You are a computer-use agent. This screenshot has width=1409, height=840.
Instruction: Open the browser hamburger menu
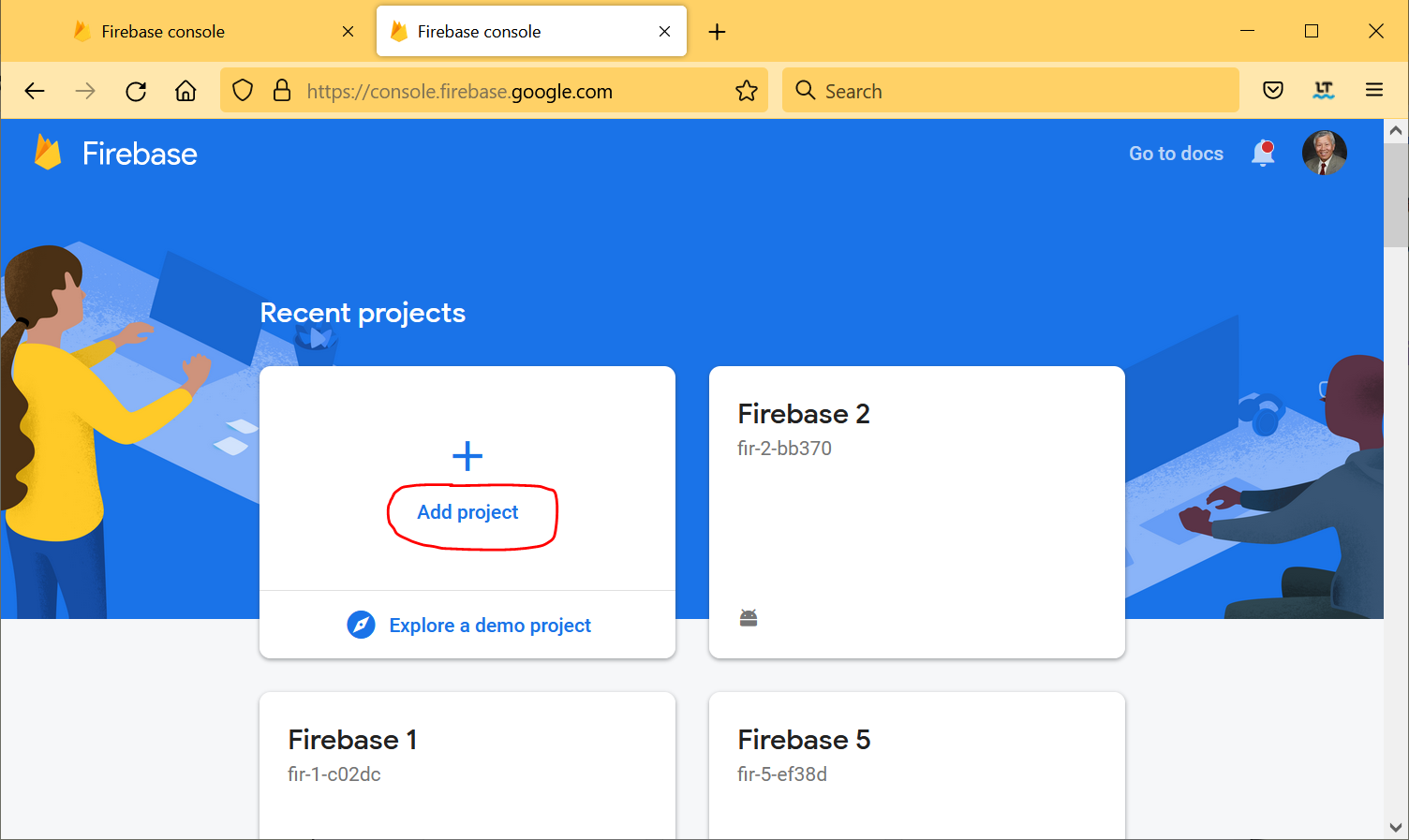(x=1374, y=91)
